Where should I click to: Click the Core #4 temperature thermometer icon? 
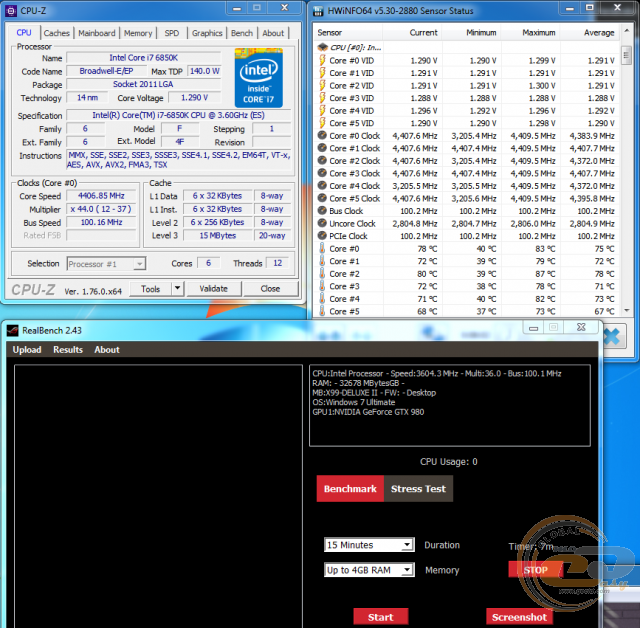(322, 299)
